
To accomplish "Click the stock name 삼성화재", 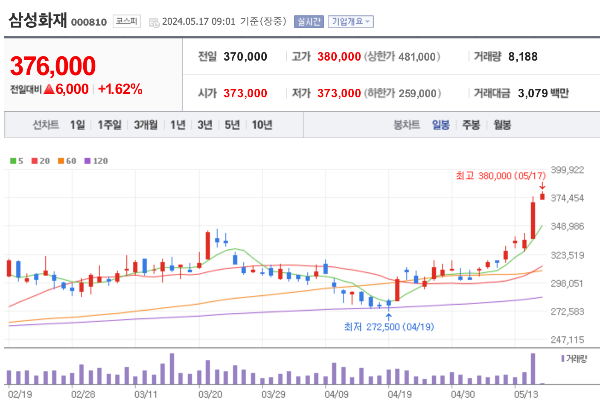I will [38, 20].
